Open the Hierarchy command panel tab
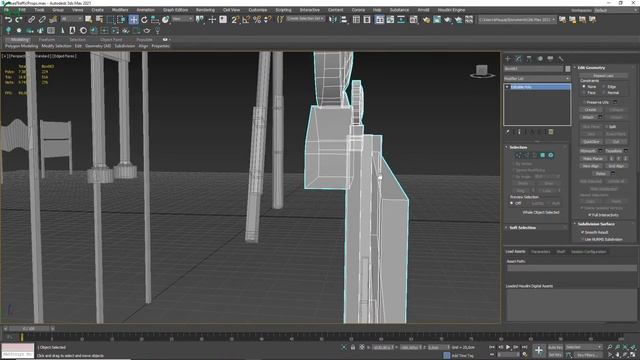Image resolution: width=640 pixels, height=360 pixels. pyautogui.click(x=529, y=59)
